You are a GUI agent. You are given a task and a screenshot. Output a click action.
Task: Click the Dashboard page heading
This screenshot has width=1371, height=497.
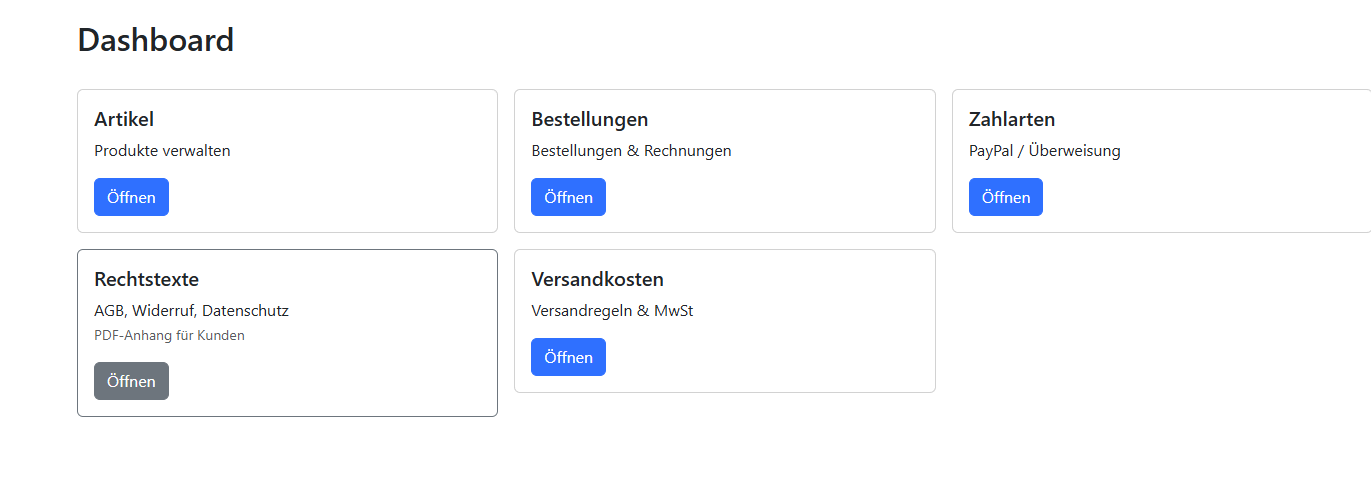point(155,40)
